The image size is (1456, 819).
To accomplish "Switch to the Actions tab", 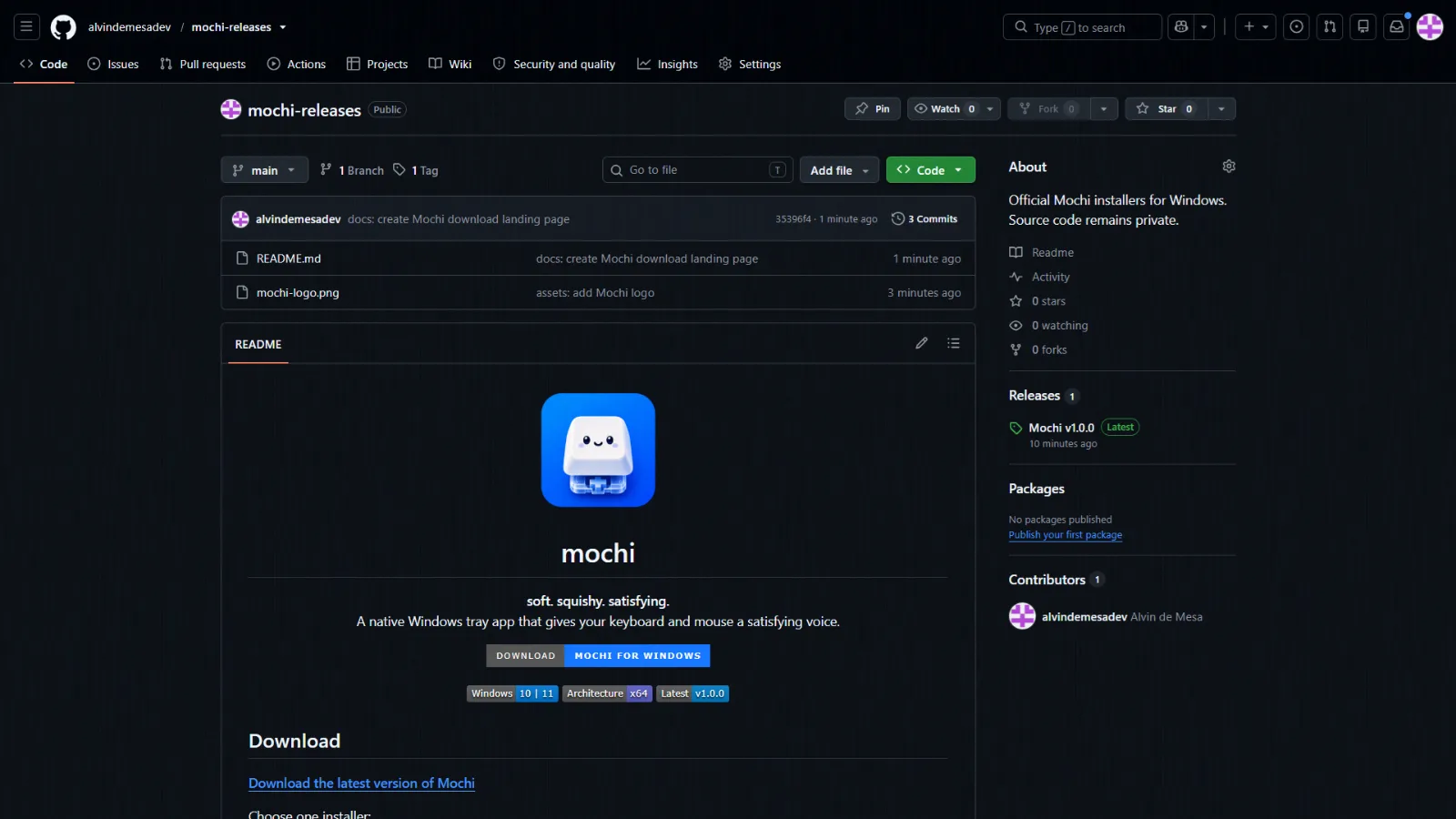I will (x=297, y=64).
